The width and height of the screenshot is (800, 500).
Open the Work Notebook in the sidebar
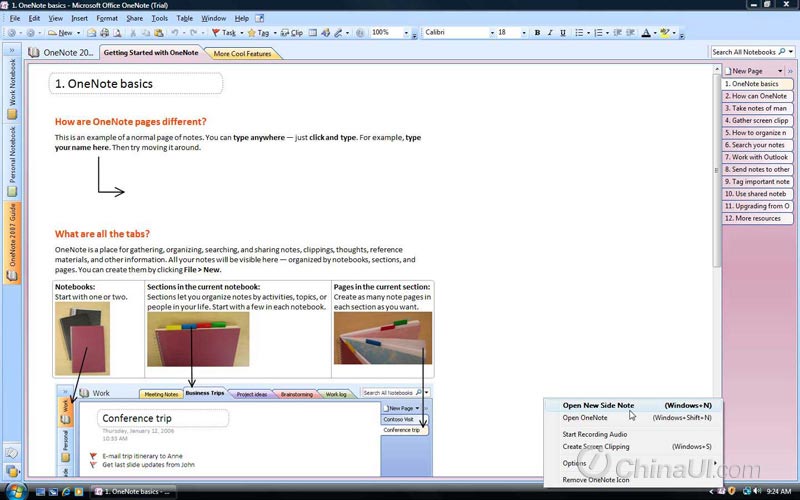pos(12,89)
